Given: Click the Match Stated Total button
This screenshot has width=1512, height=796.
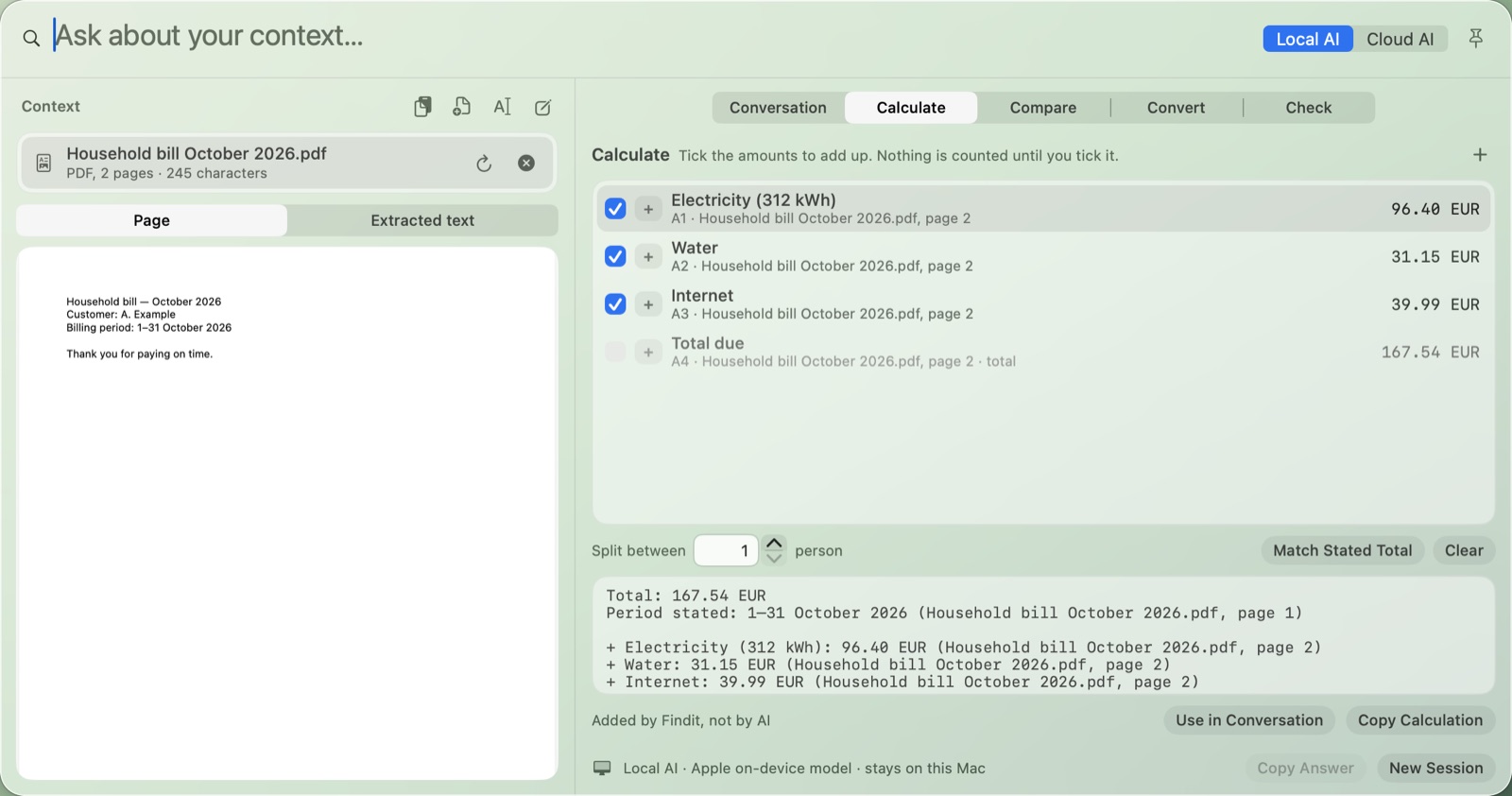Looking at the screenshot, I should [1342, 550].
